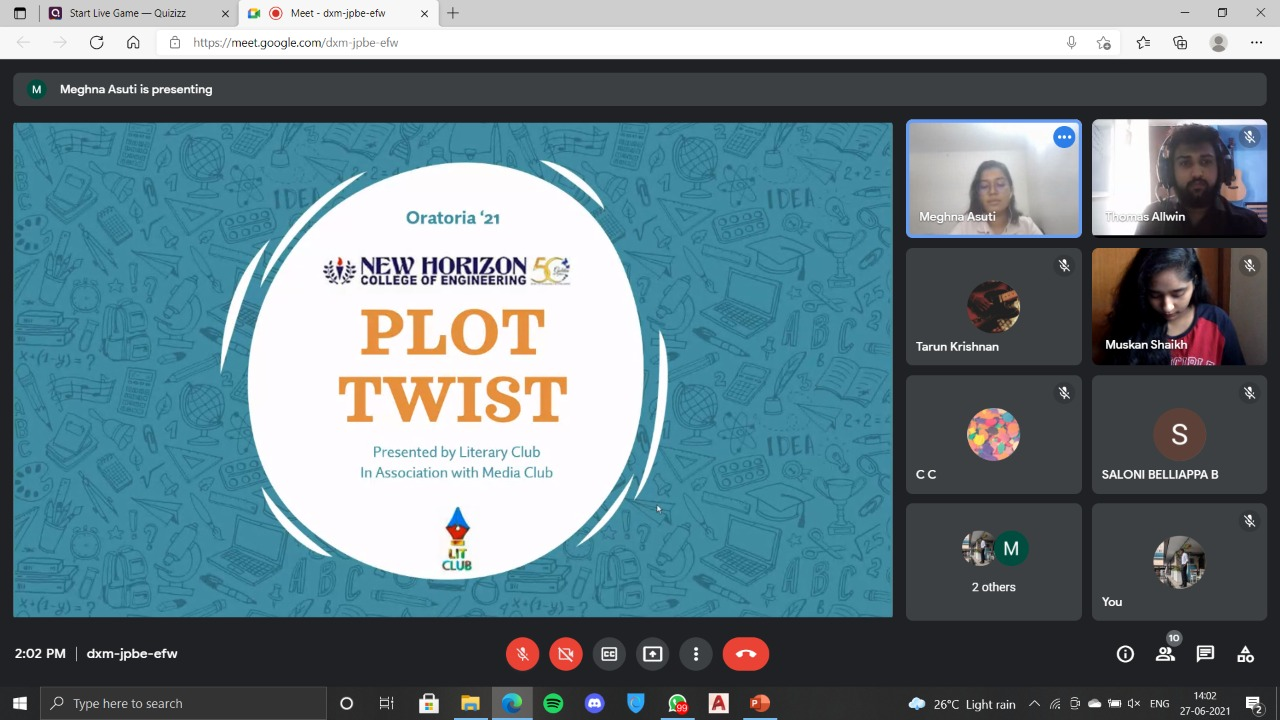Open the in-call chat messages panel
This screenshot has height=720, width=1280.
pyautogui.click(x=1205, y=654)
